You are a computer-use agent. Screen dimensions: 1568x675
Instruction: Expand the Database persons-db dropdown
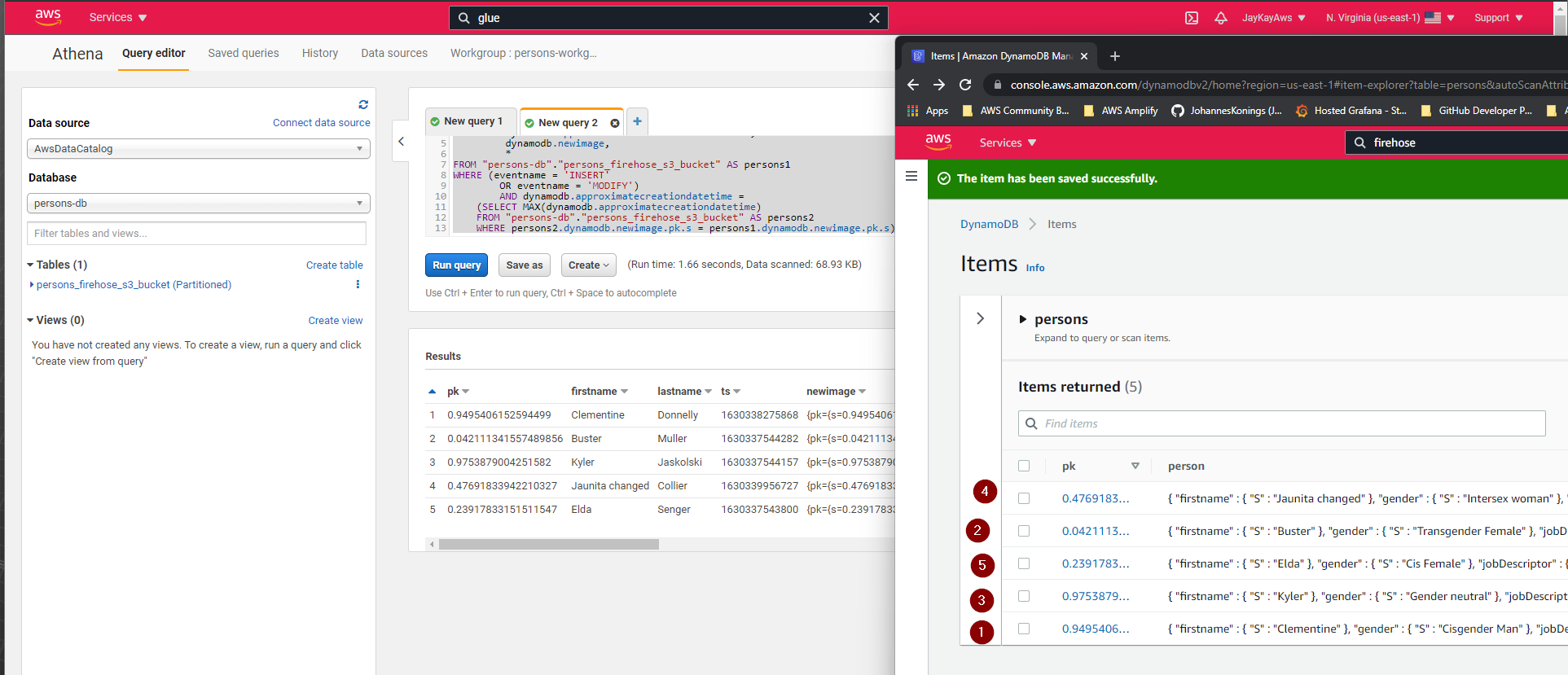pos(198,204)
